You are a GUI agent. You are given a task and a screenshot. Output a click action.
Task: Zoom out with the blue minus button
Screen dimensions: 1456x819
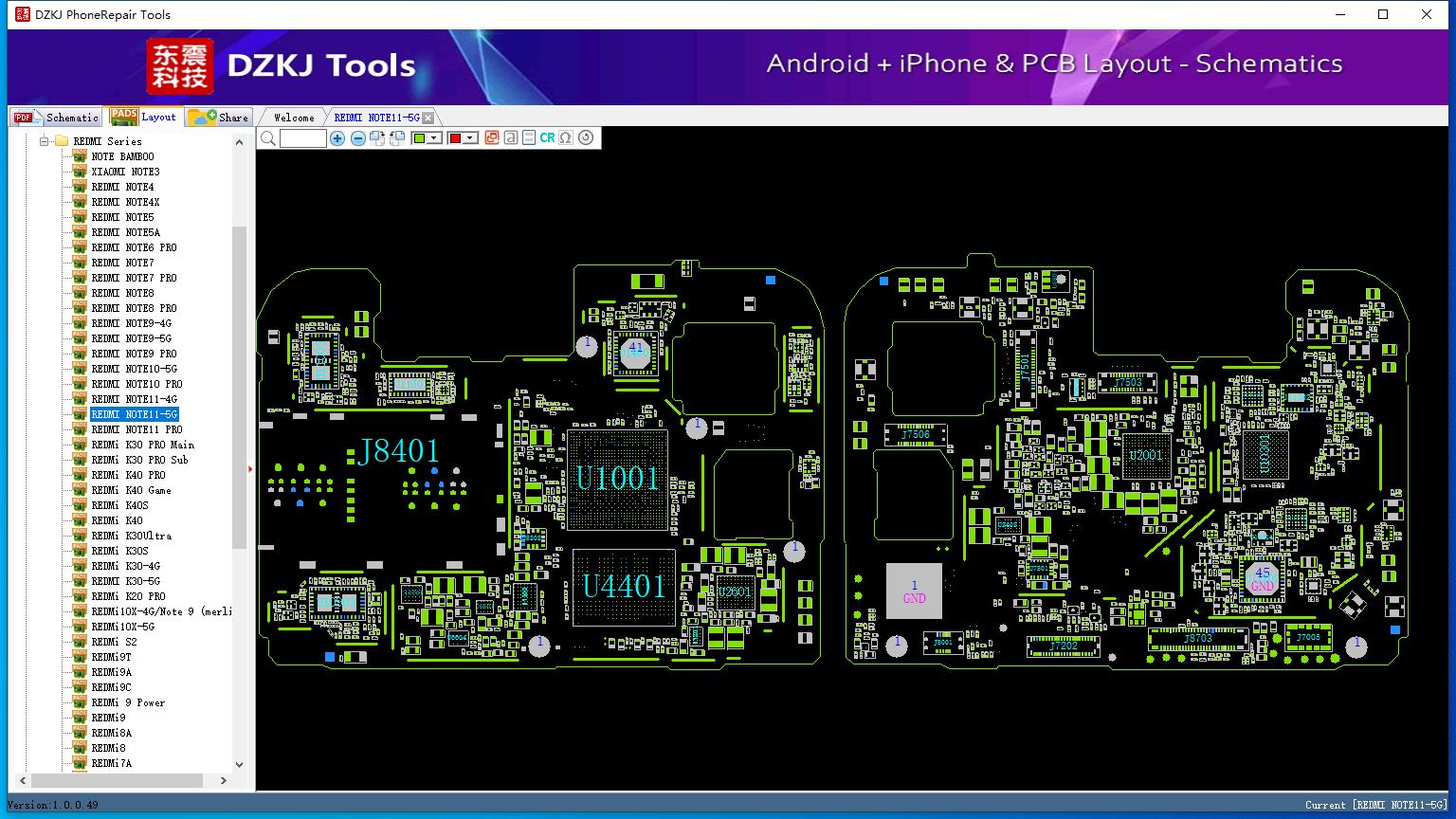pos(357,138)
